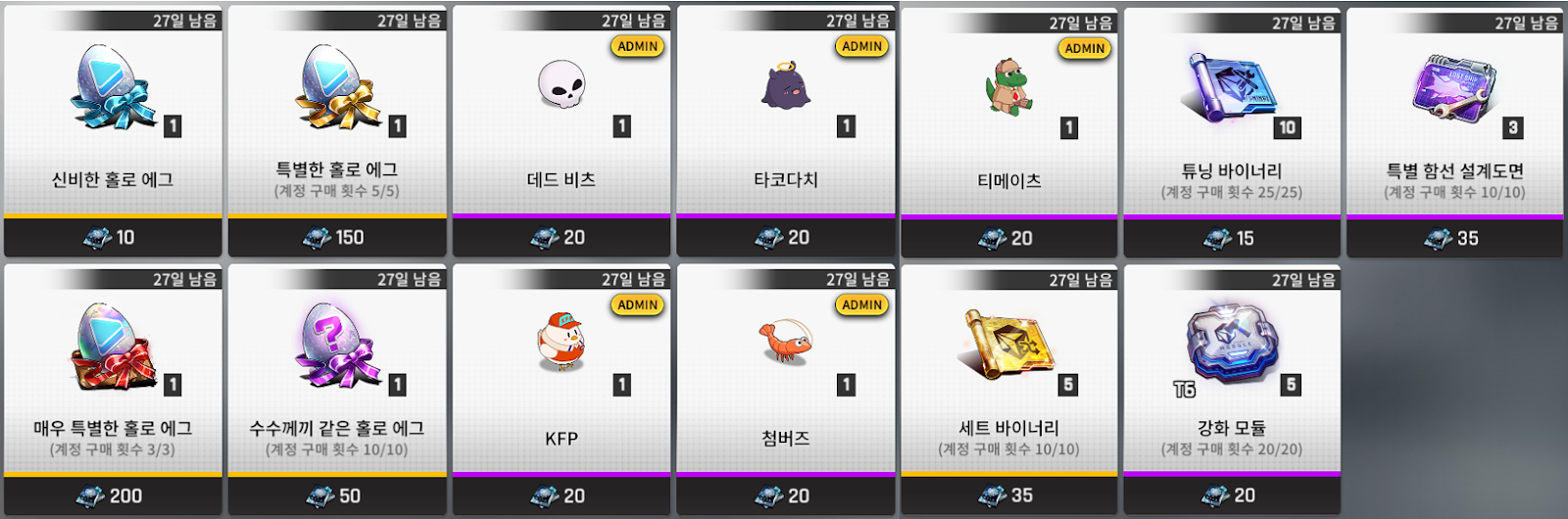Click the skull icon for 데드 비츠

[562, 85]
